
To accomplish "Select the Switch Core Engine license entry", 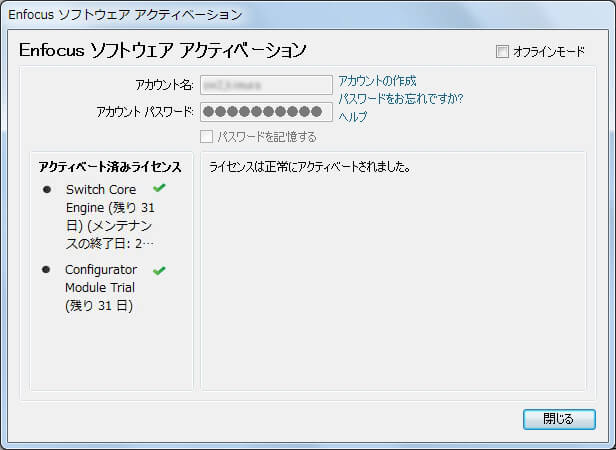I will (111, 217).
